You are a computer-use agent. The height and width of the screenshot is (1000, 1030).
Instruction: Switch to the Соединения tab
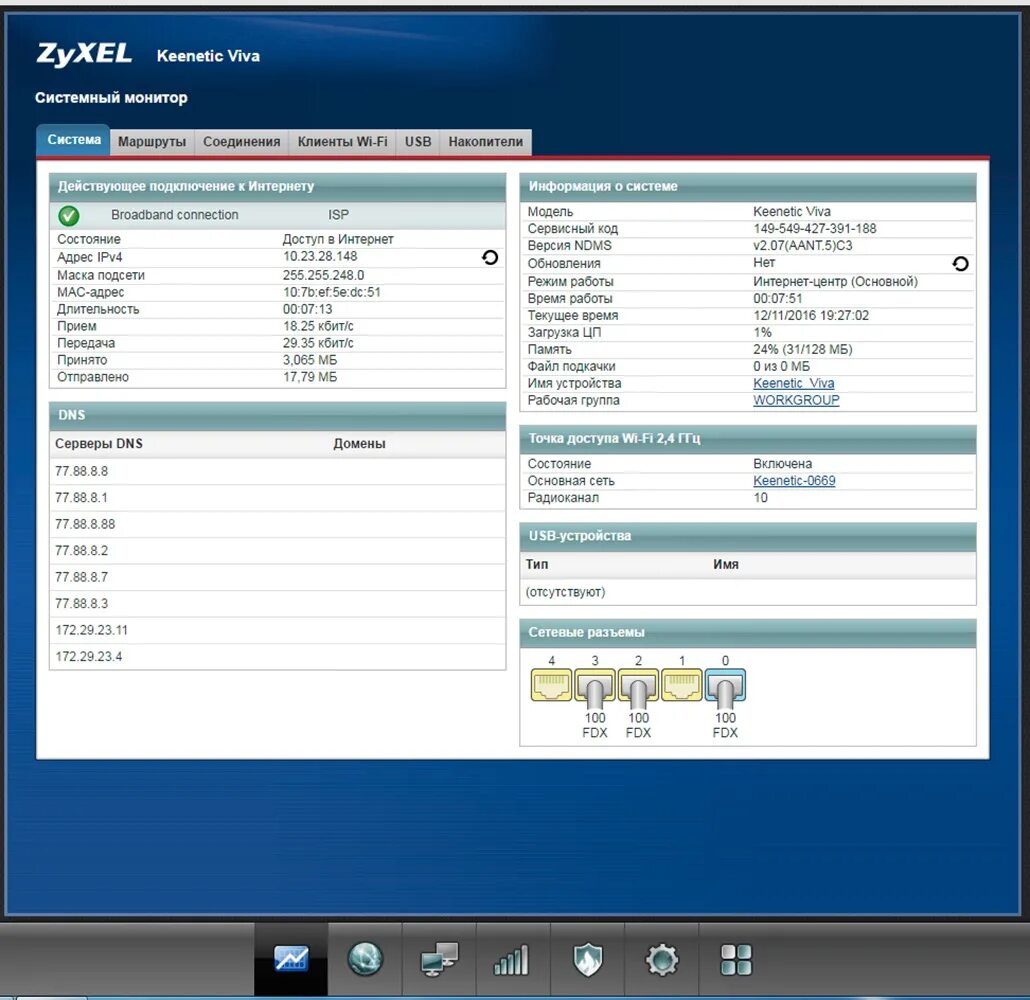241,142
